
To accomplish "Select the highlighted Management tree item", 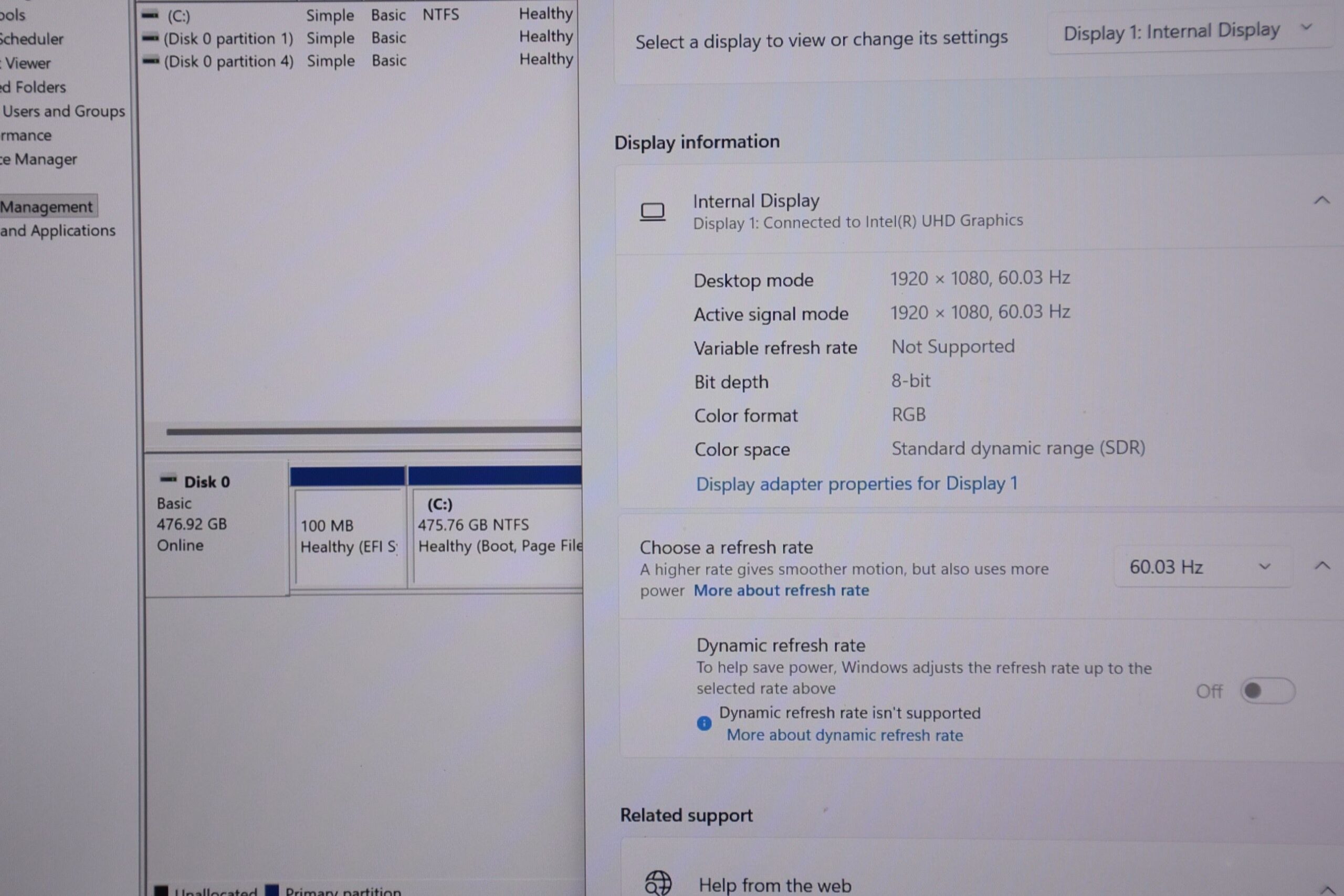I will point(47,206).
